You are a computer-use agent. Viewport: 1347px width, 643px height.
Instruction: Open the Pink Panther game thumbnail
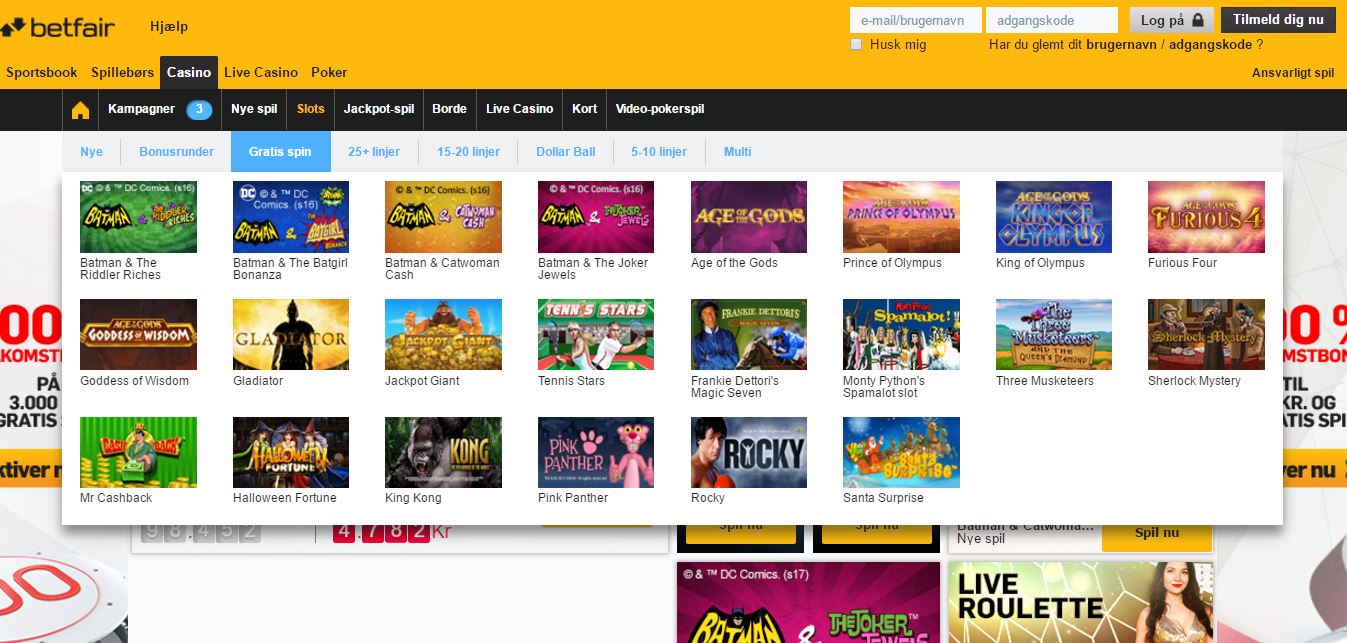[596, 452]
